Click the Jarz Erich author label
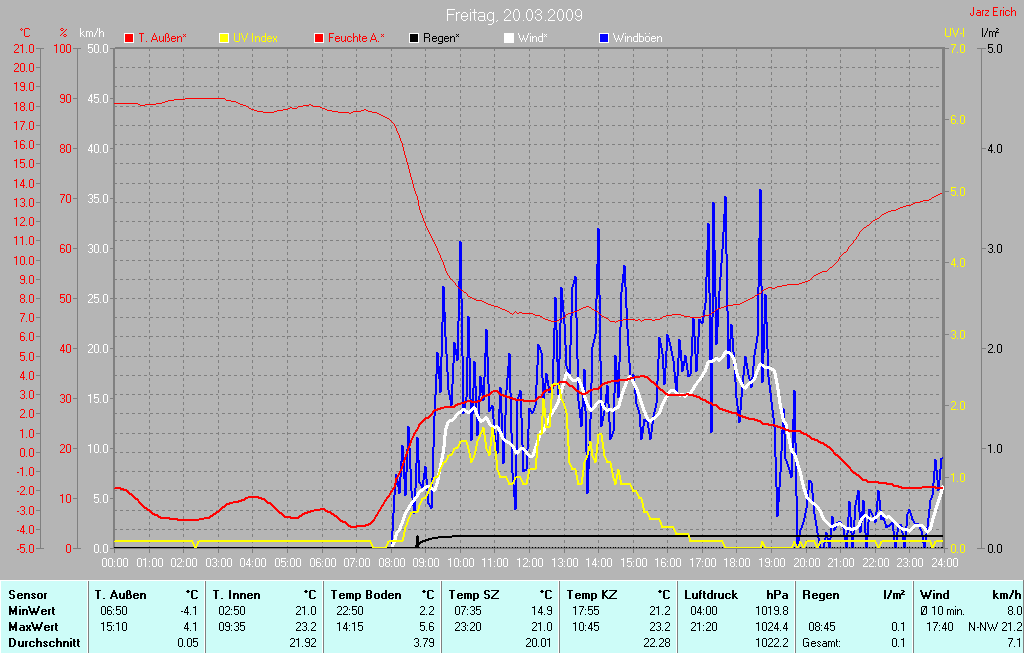1024x653 pixels. pos(994,13)
